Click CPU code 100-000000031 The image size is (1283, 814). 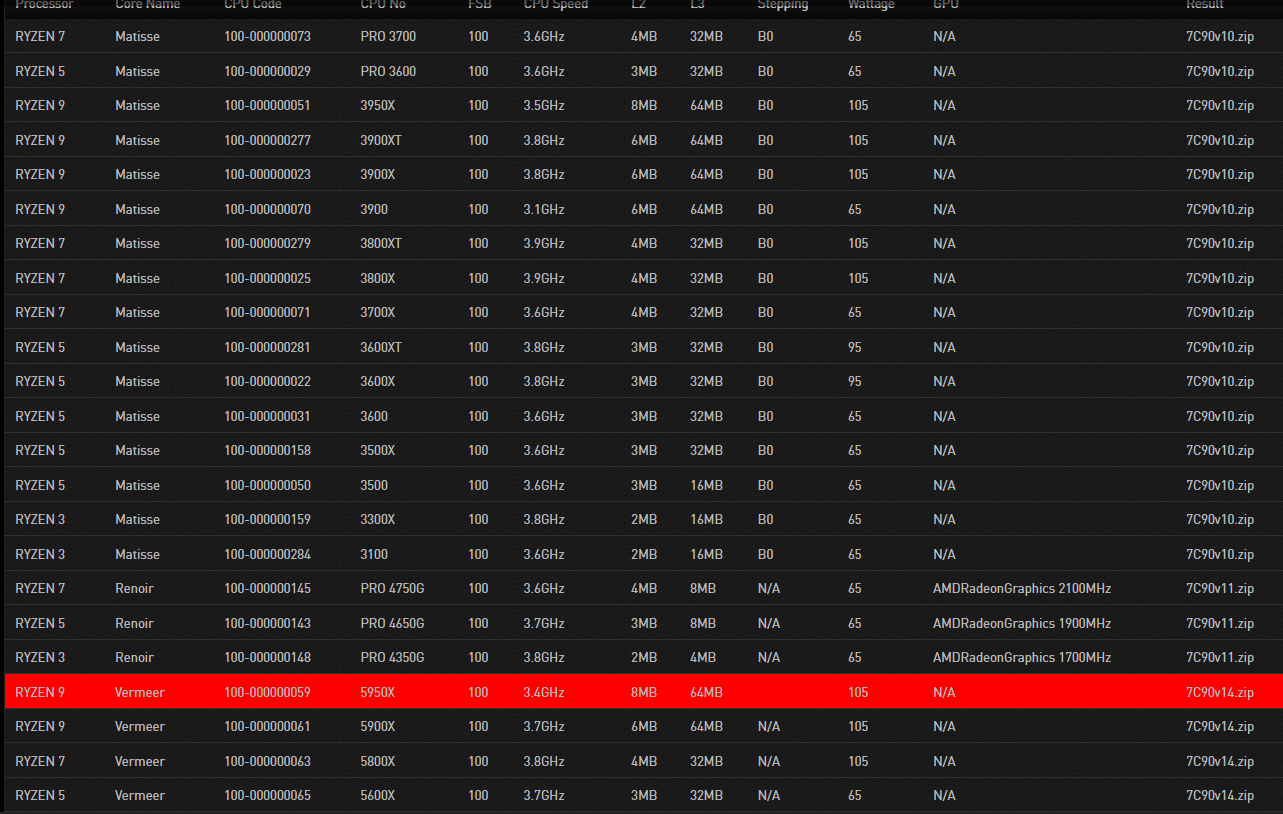pyautogui.click(x=267, y=416)
